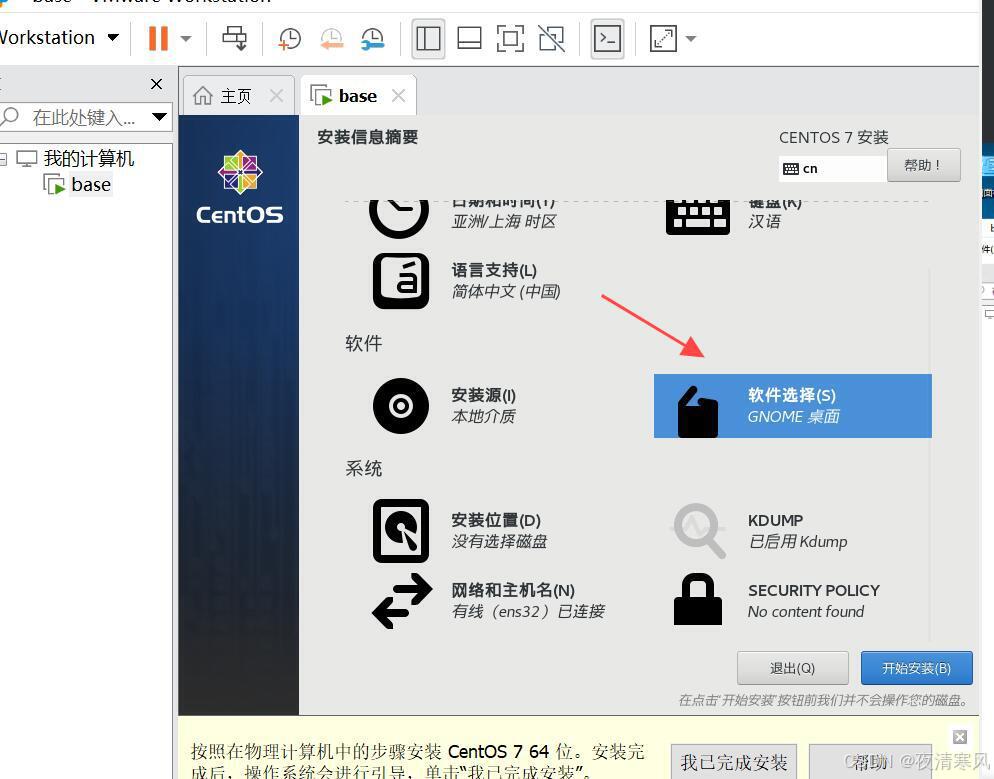Click the CentOS logo
The height and width of the screenshot is (779, 994).
240,188
